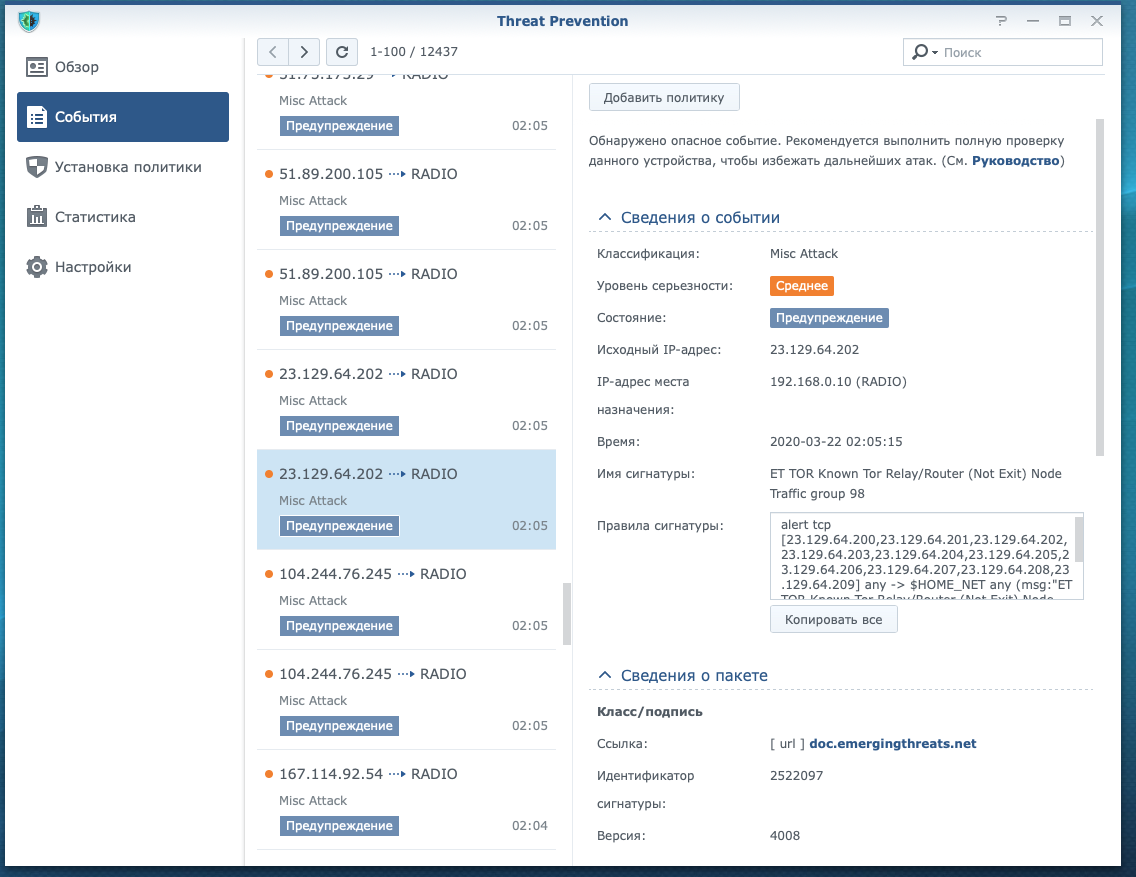
Task: Click the signature rules text box scrollbar
Action: tap(1079, 540)
